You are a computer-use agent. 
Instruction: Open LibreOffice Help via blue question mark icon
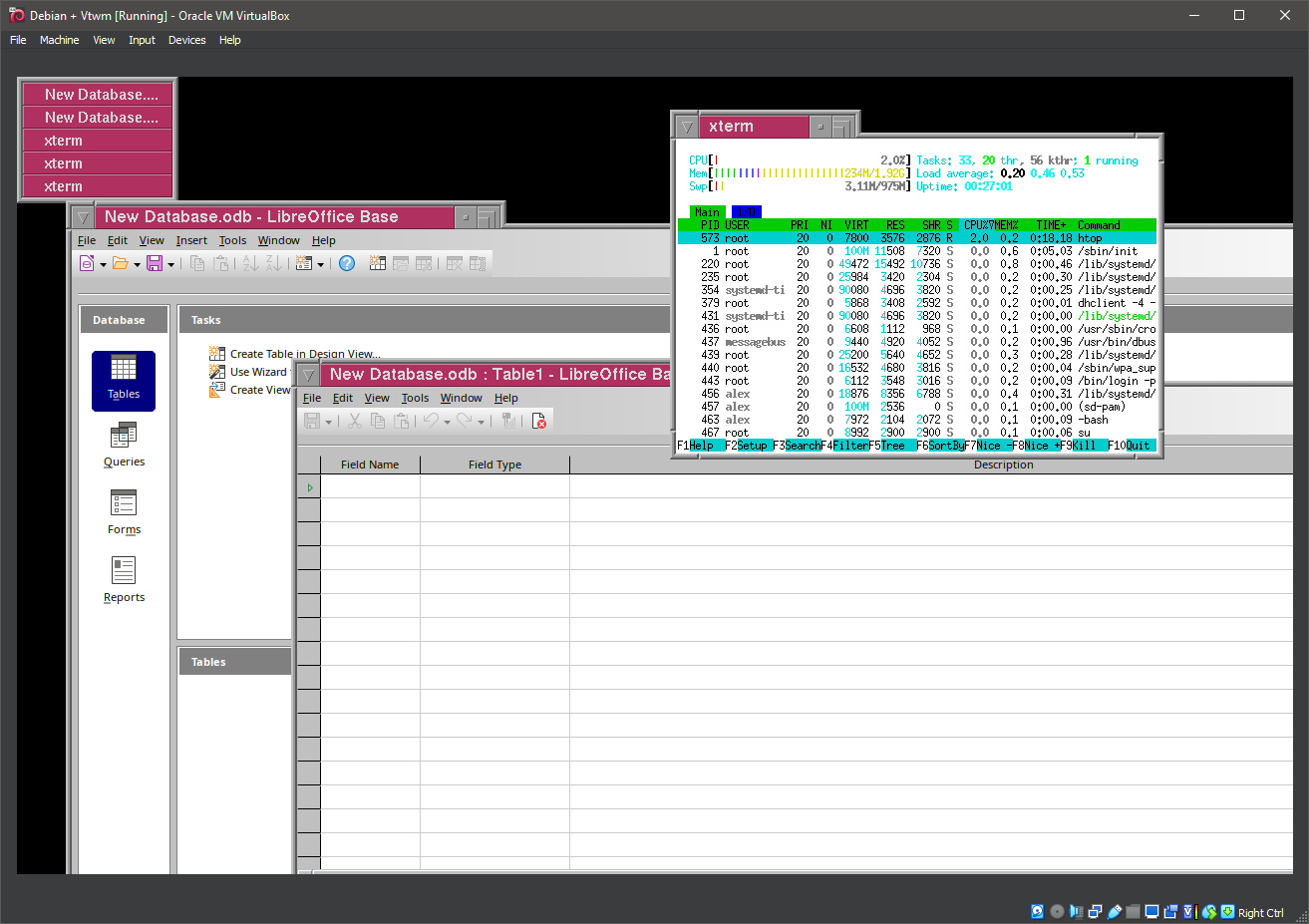346,262
